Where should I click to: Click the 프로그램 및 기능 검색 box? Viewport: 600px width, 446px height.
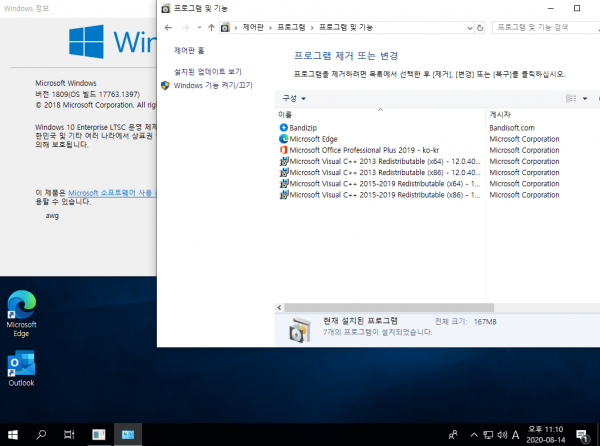546,28
